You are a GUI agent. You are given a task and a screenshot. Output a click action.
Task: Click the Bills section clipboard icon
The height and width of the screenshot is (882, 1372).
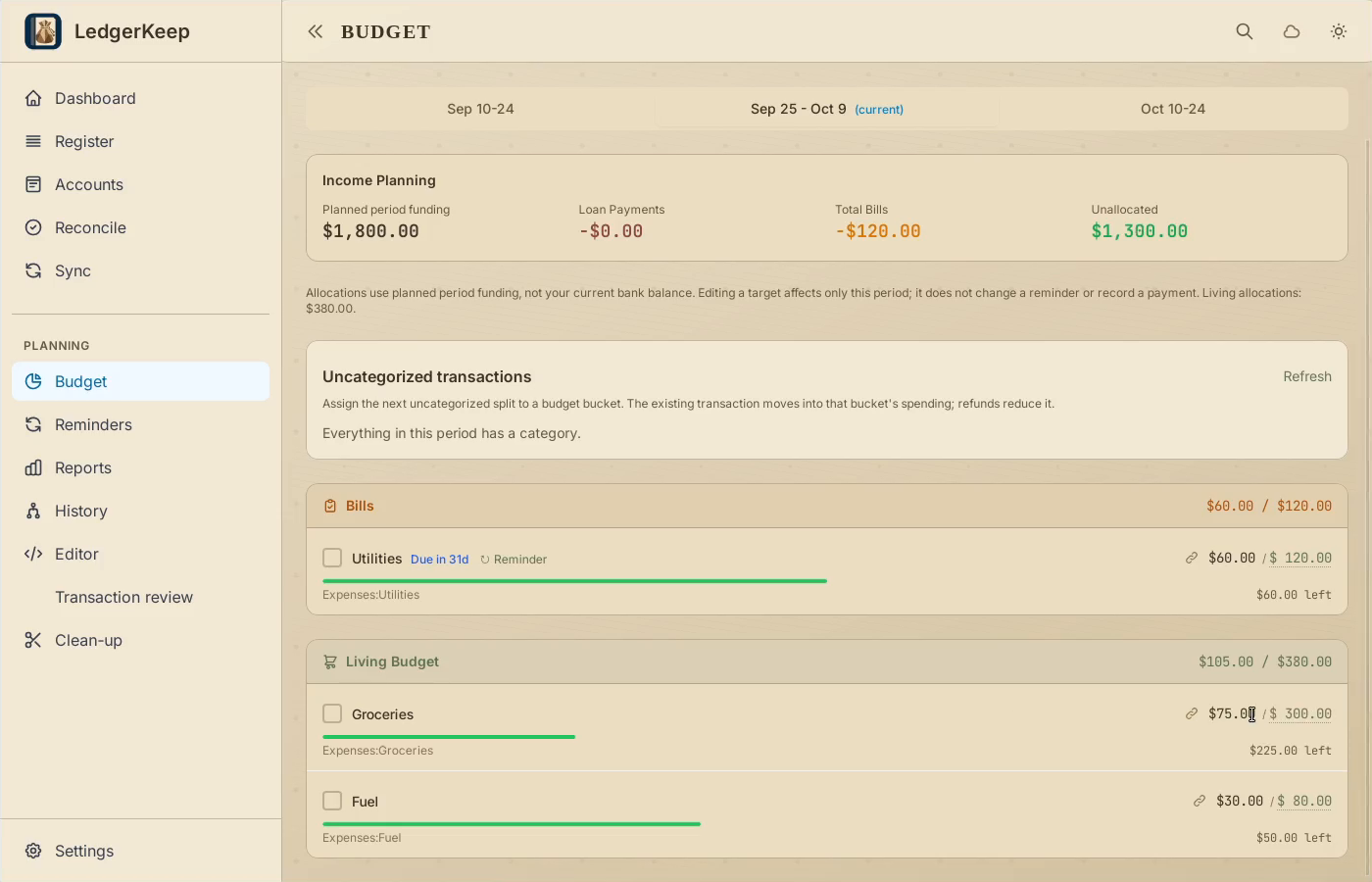point(330,506)
